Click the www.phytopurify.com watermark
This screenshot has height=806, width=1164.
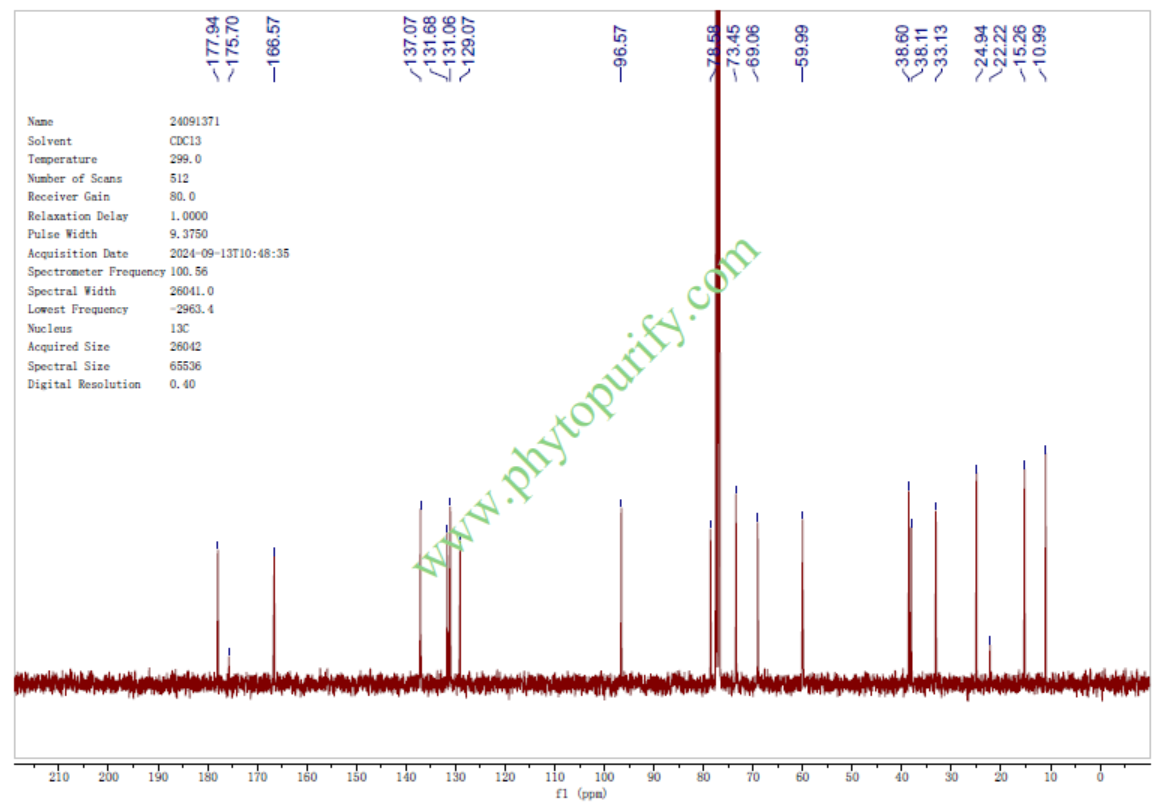click(588, 407)
